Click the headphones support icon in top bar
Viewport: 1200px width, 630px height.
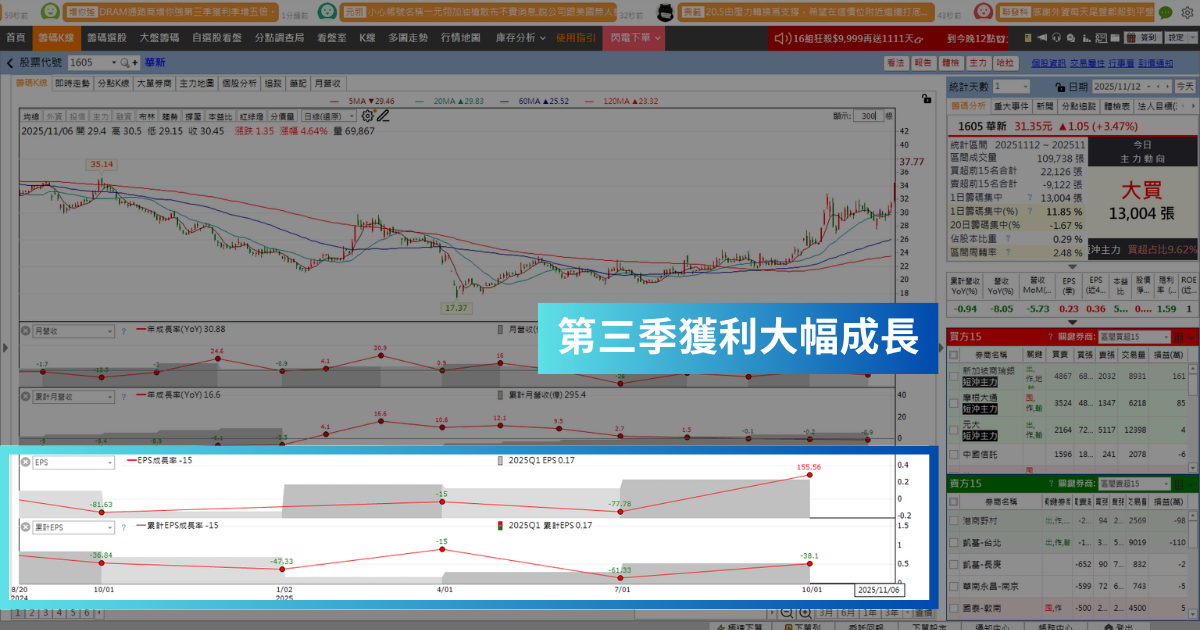(x=1057, y=37)
